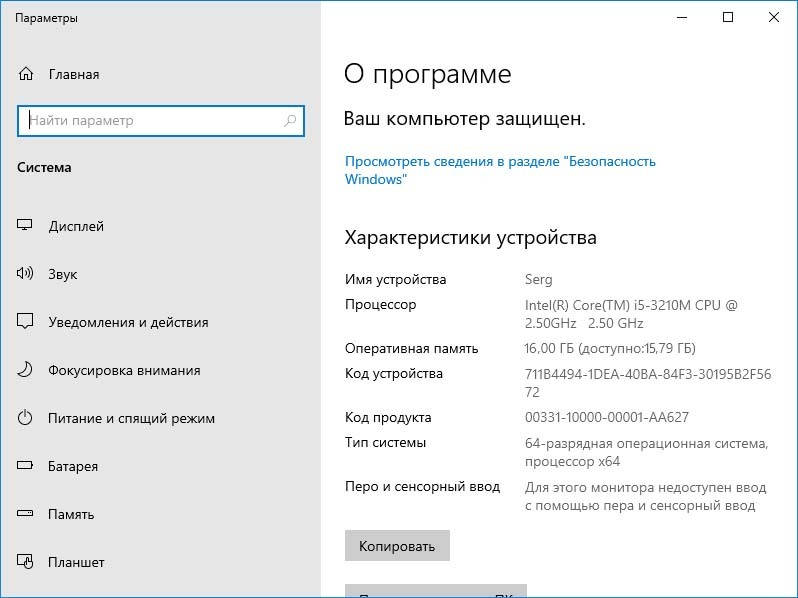
Task: Open the Батарея settings page label
Action: (x=73, y=466)
